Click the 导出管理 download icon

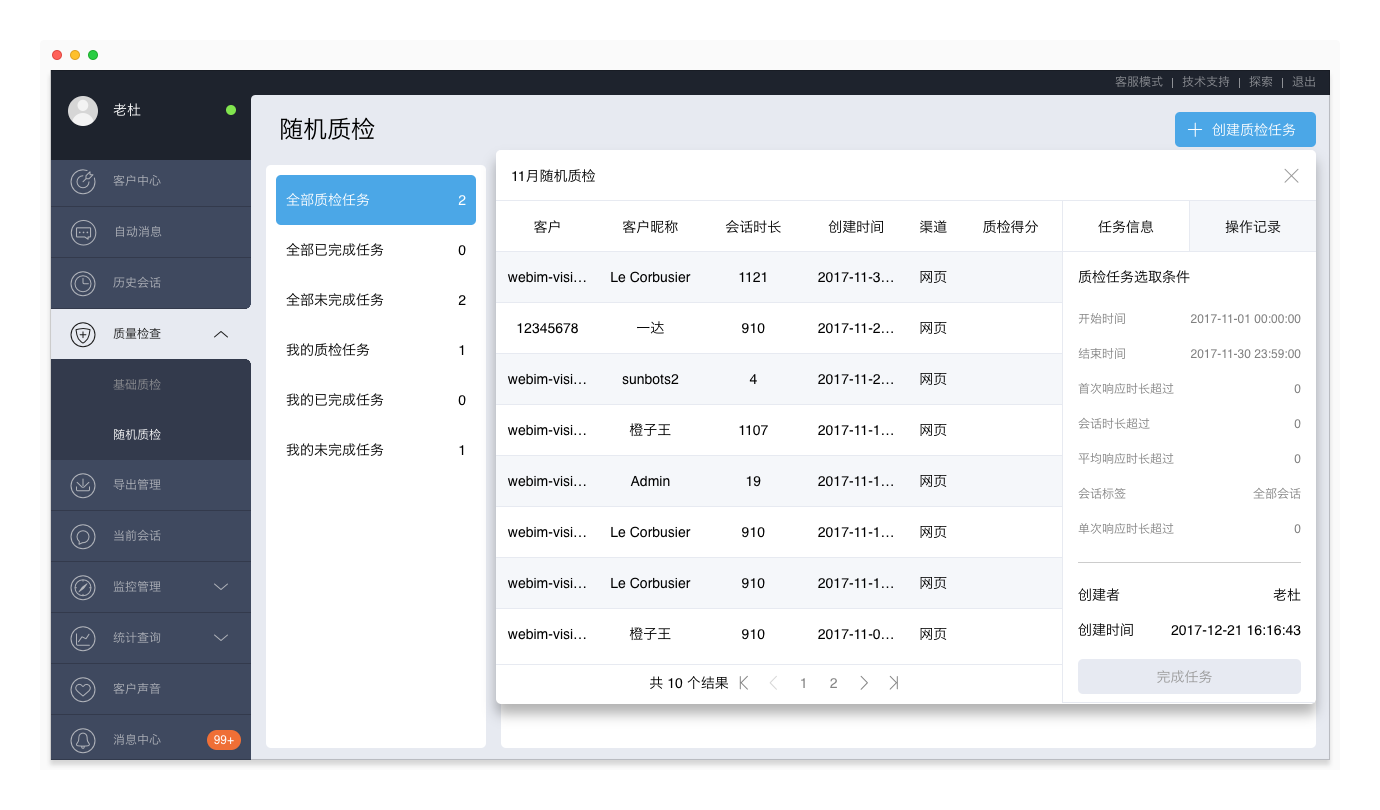click(x=83, y=485)
